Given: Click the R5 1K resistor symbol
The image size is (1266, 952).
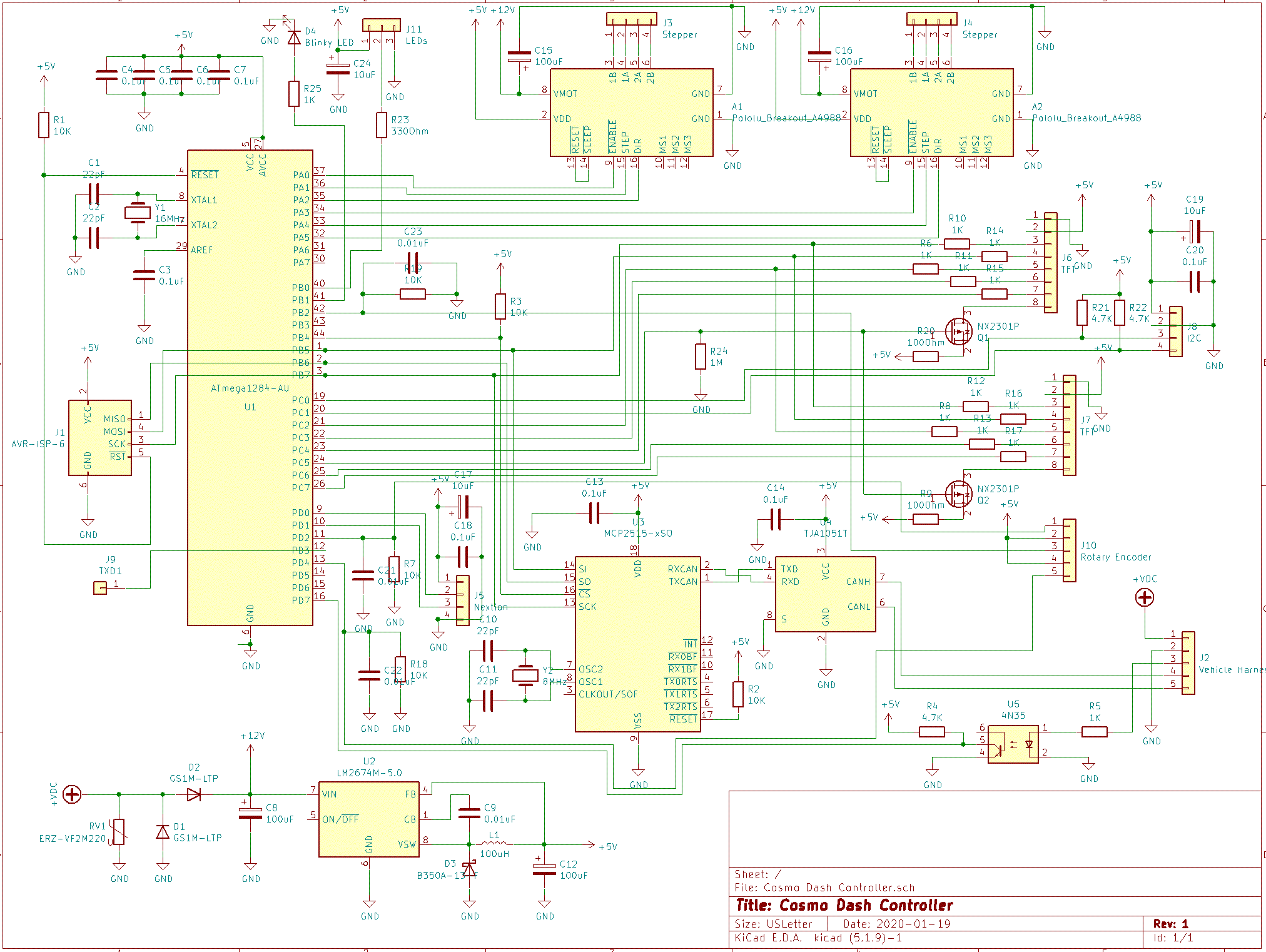Looking at the screenshot, I should pos(1095,732).
